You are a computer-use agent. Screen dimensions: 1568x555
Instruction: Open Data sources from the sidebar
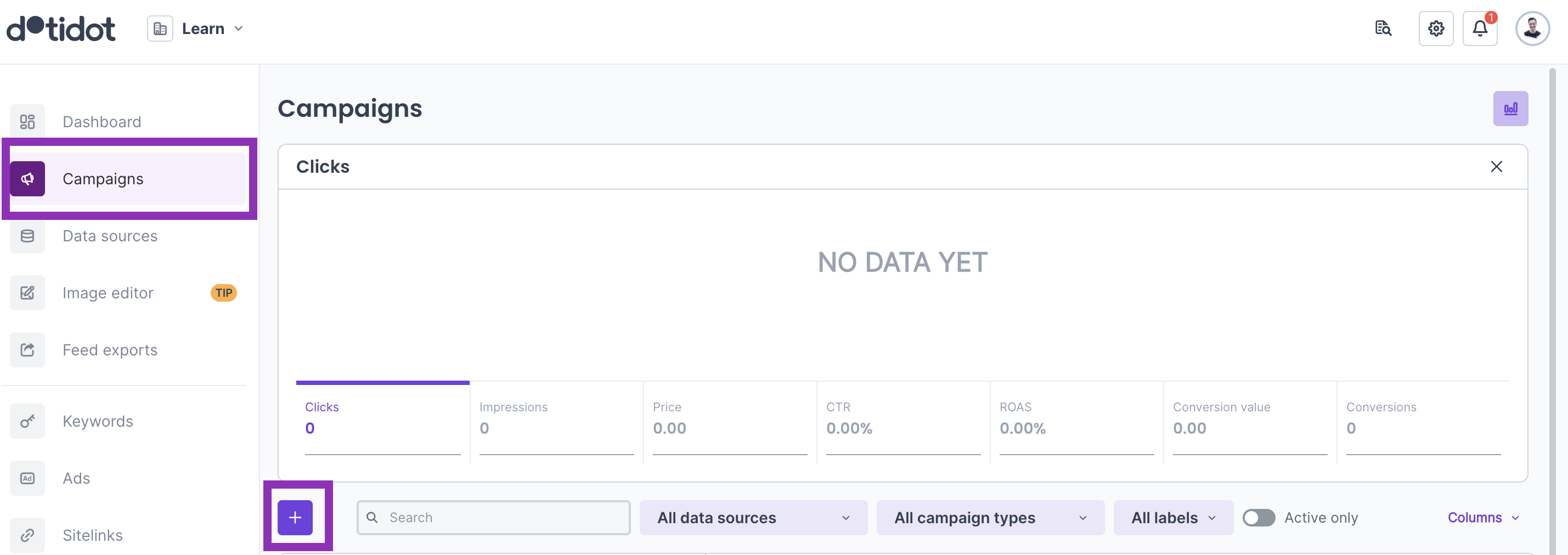[x=110, y=236]
